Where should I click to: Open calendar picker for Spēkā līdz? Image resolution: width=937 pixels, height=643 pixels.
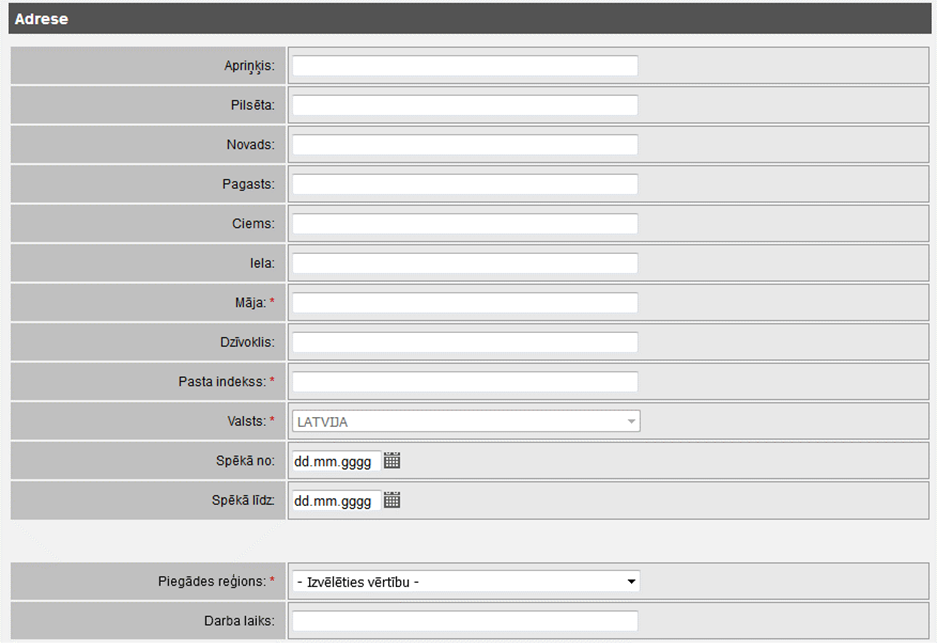click(392, 501)
